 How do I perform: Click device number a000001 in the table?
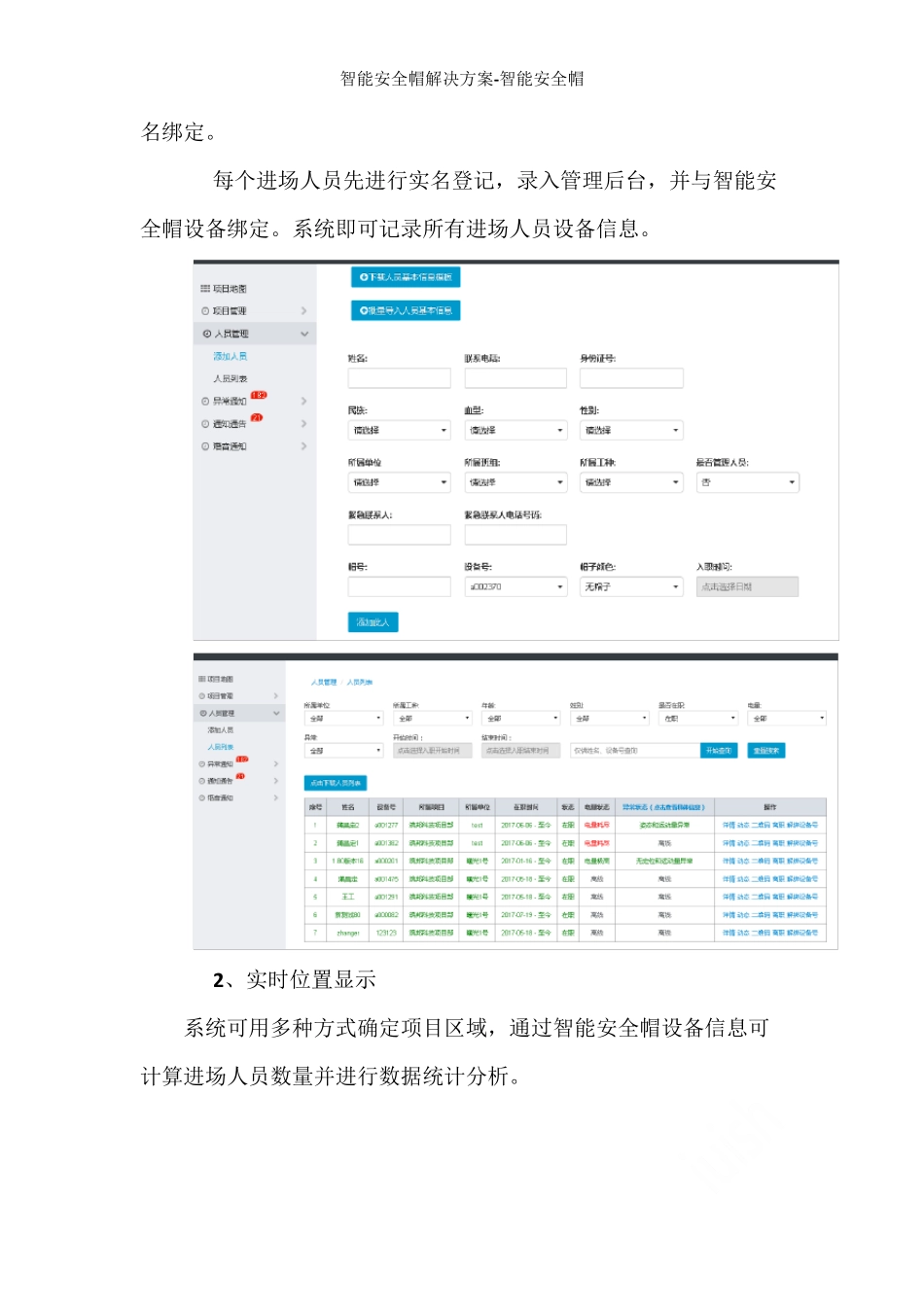tap(386, 862)
